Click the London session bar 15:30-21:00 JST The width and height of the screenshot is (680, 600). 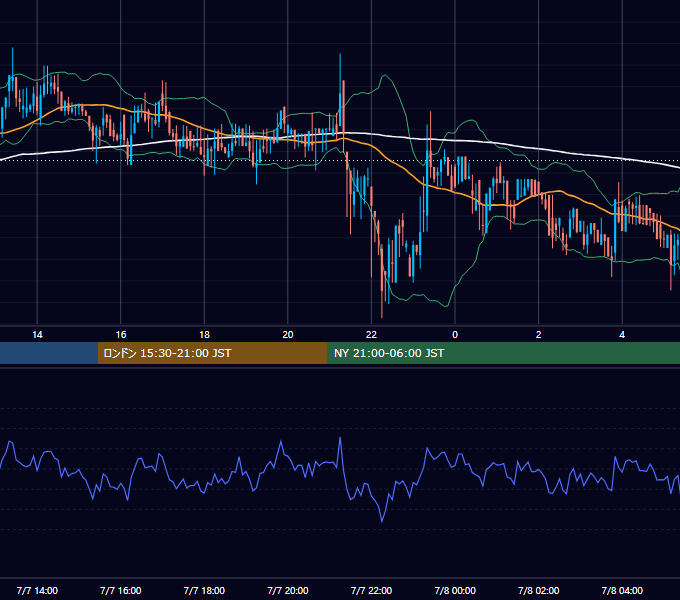click(212, 353)
